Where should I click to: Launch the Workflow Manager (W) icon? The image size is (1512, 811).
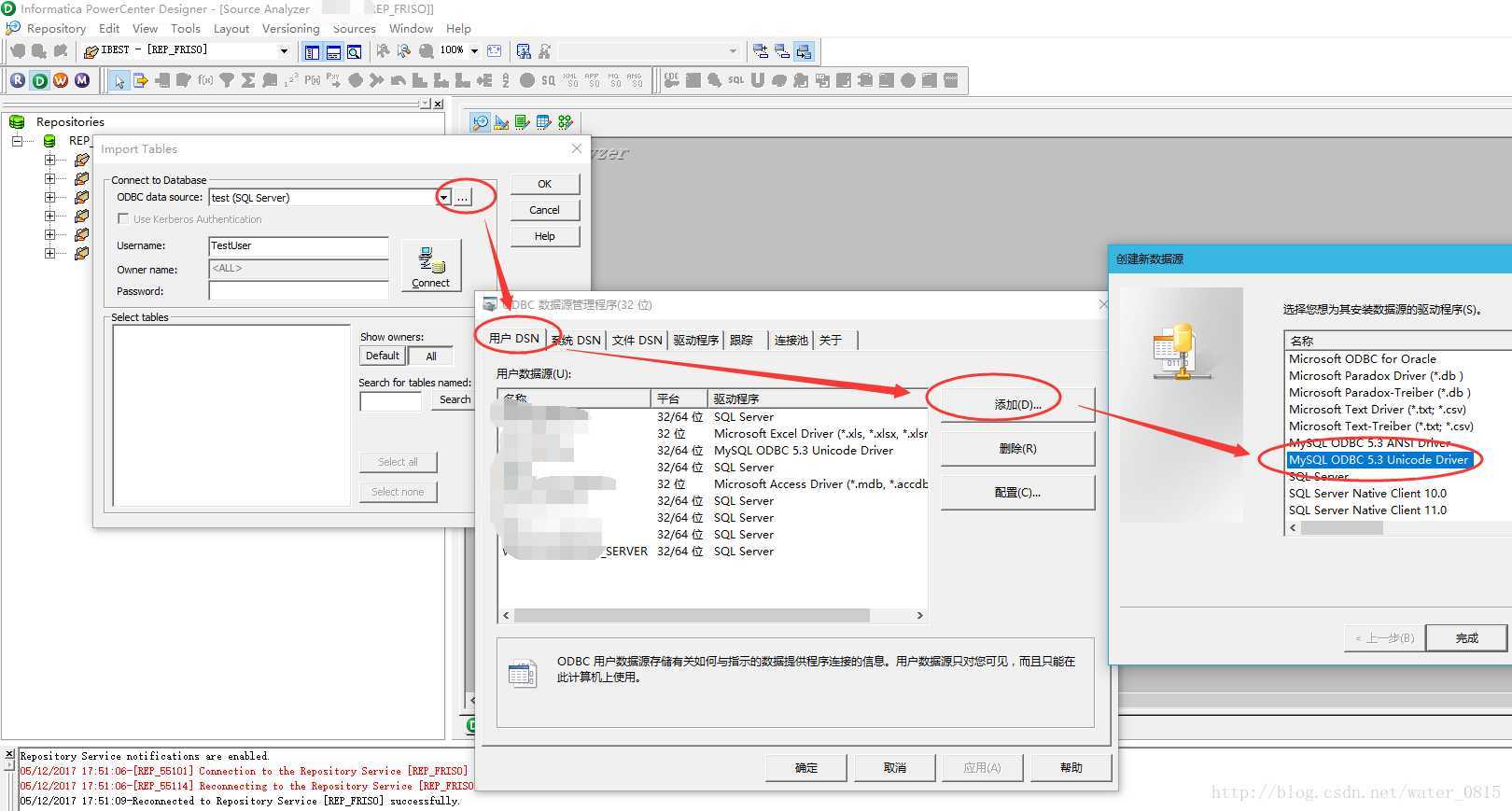(x=61, y=80)
